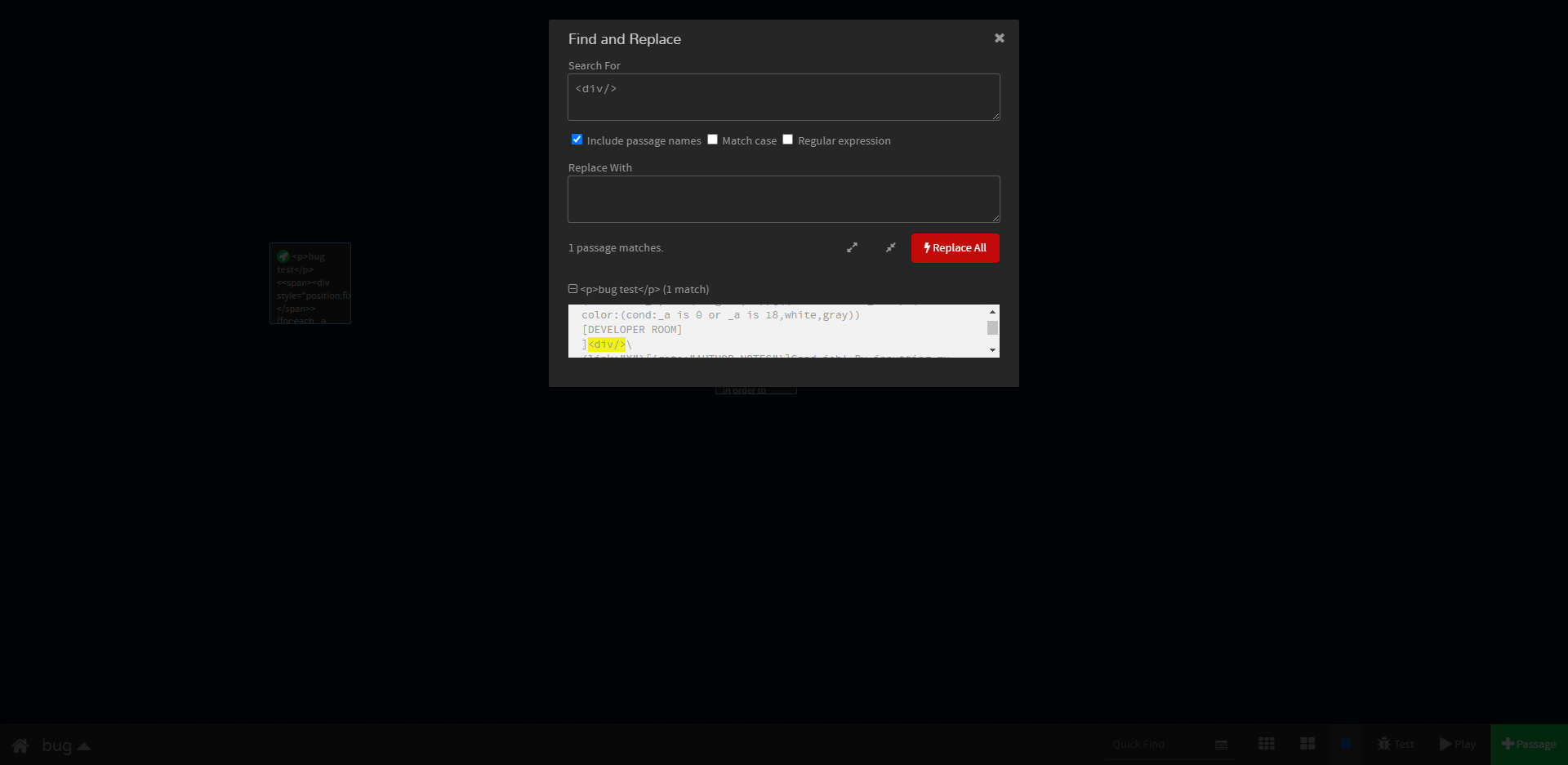
Task: Close the Find and Replace dialog
Action: (999, 38)
